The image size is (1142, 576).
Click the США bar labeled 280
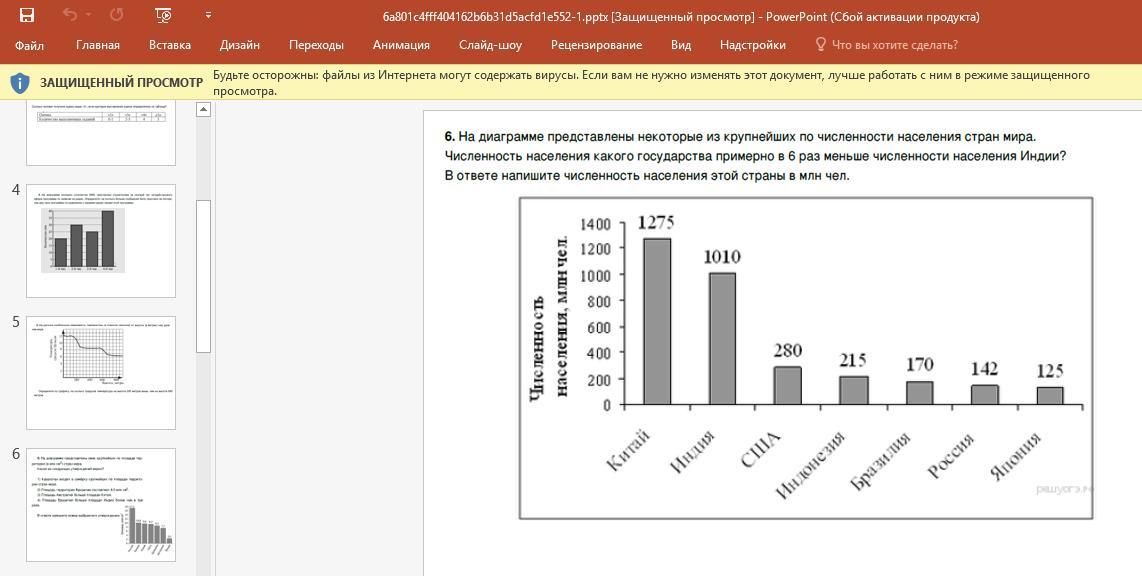[x=787, y=385]
